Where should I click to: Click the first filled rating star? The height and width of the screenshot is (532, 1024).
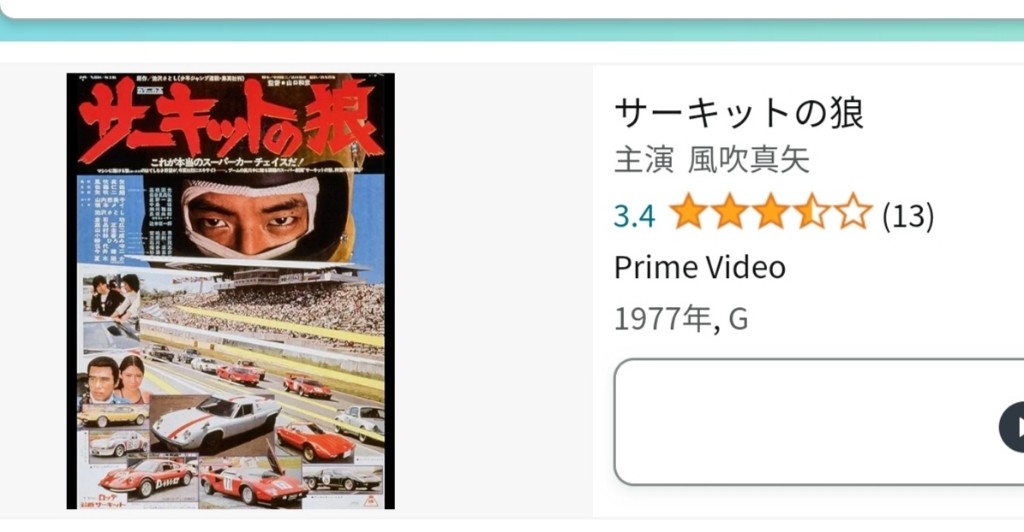pos(688,211)
